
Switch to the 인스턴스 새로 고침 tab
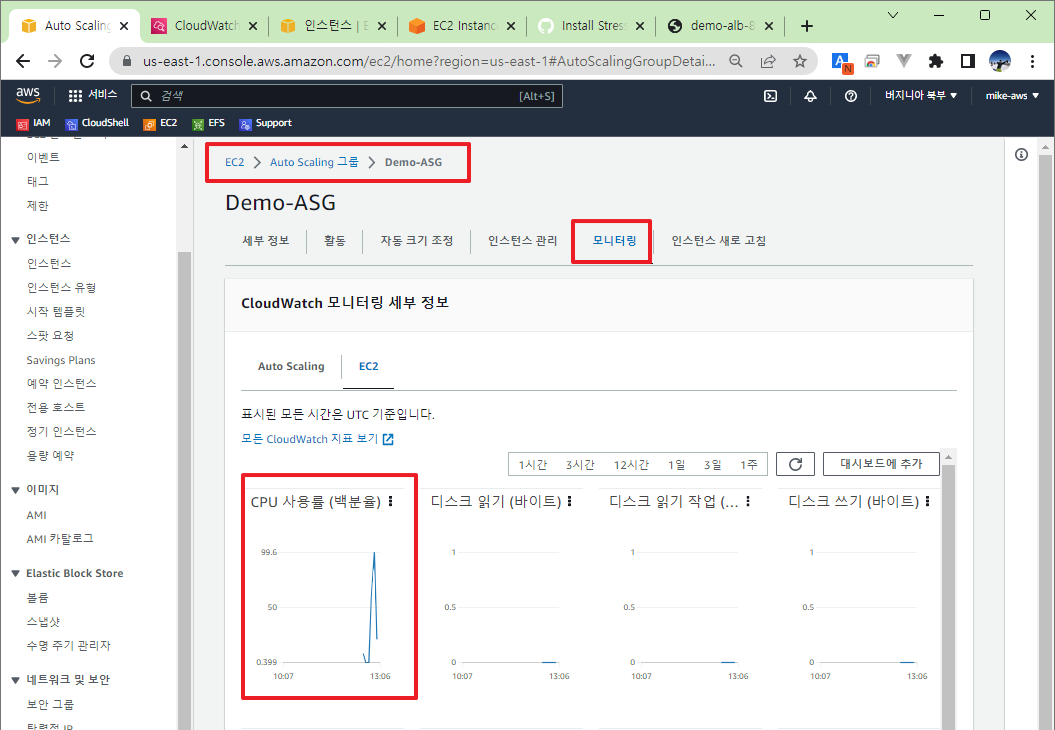pyautogui.click(x=719, y=241)
